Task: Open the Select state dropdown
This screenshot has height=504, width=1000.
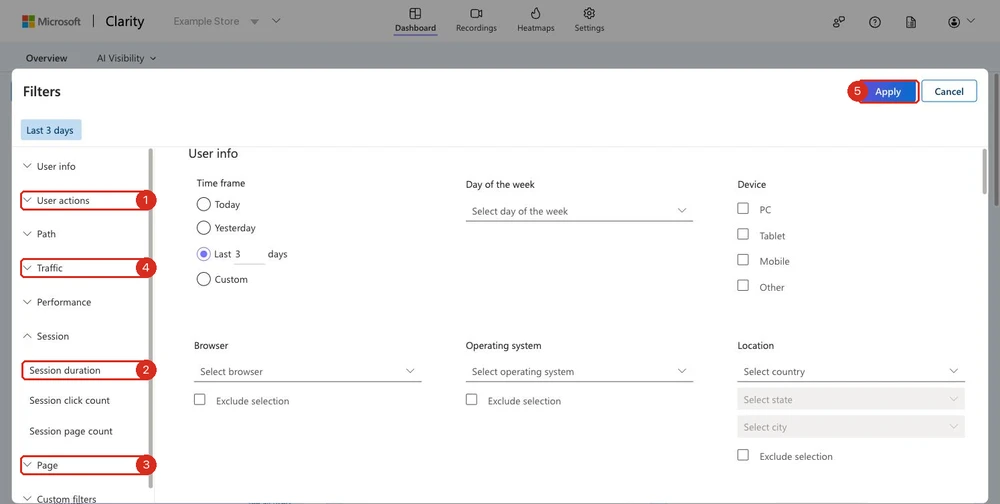Action: [851, 399]
